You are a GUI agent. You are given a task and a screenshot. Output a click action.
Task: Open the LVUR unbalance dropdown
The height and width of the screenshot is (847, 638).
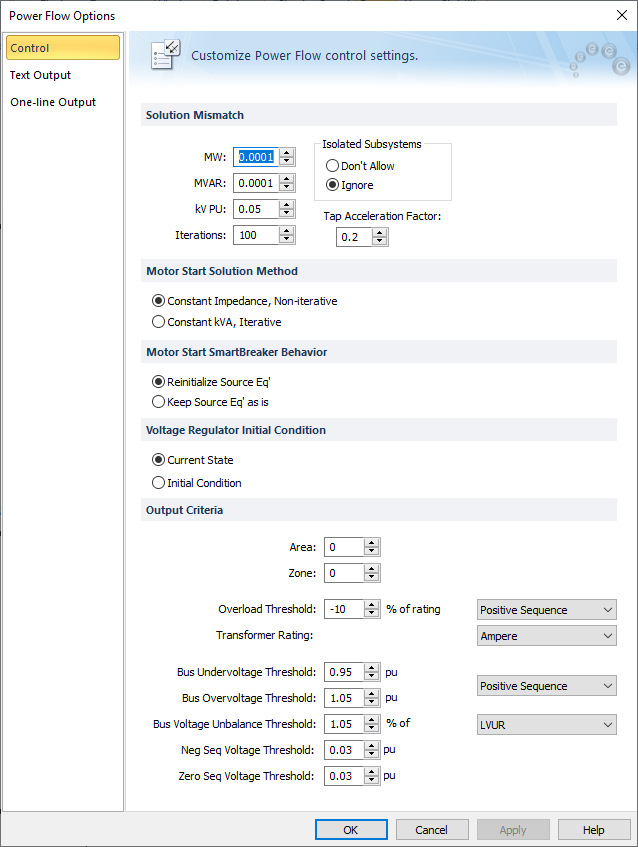(x=546, y=725)
